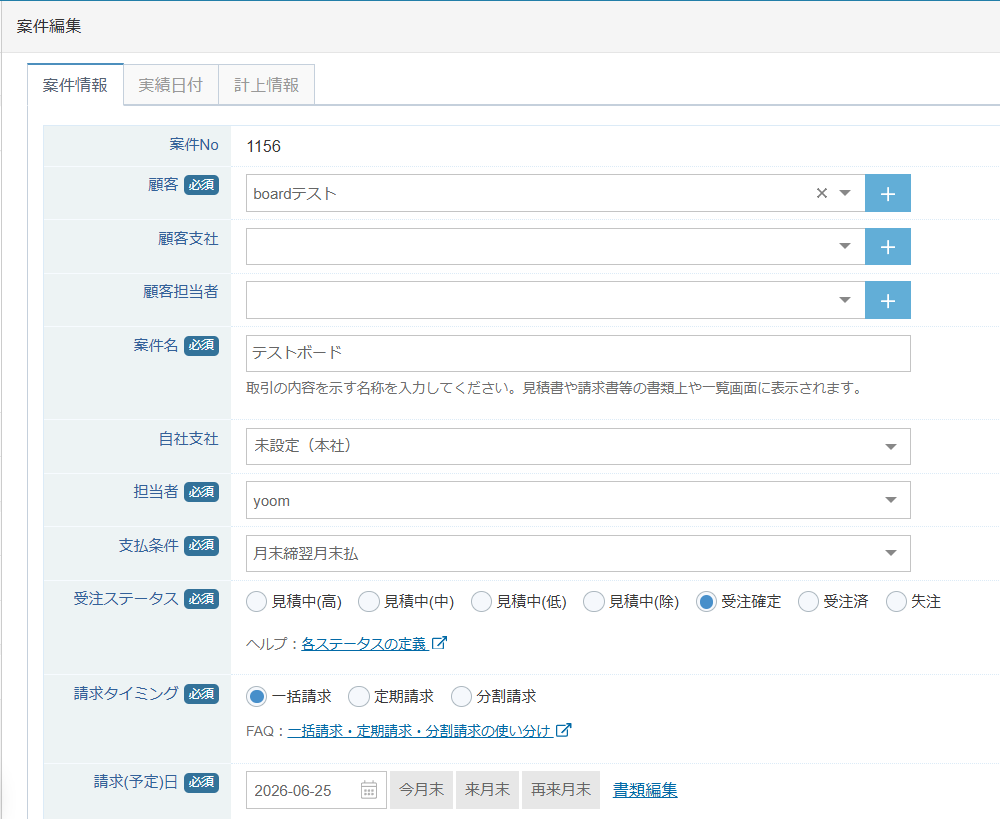Select the 見積中(高) radio button
1000x819 pixels.
[x=256, y=601]
